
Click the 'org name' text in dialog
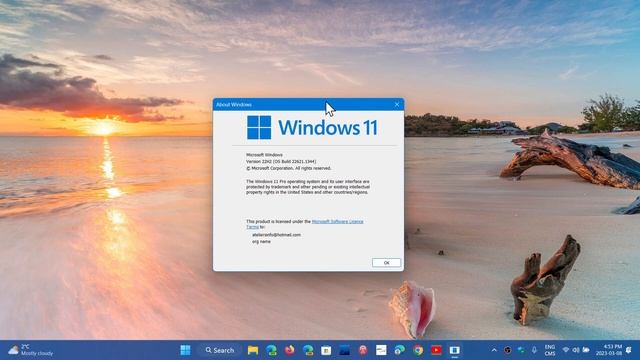[x=261, y=242]
